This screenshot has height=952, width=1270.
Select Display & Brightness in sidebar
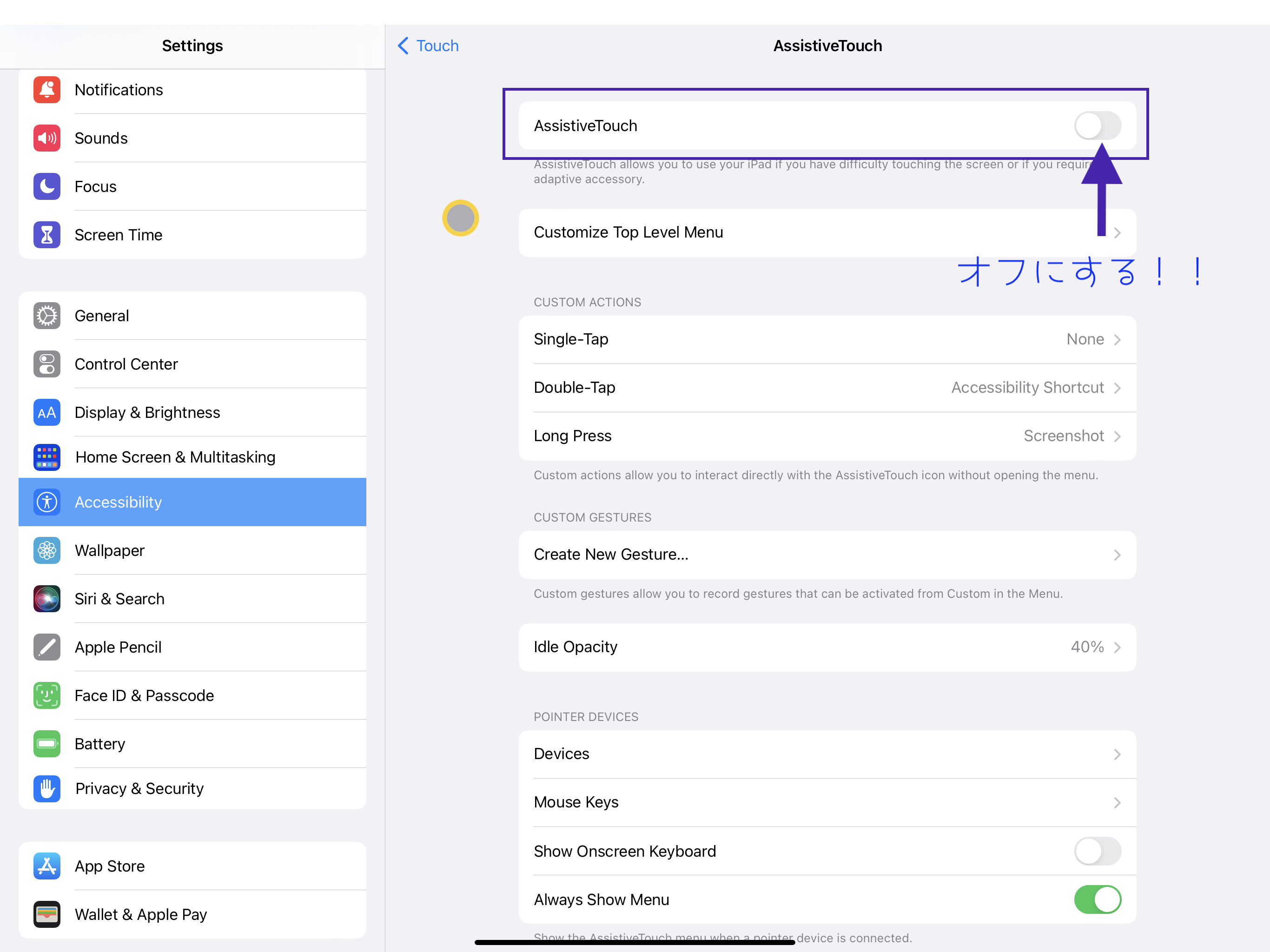(x=192, y=412)
